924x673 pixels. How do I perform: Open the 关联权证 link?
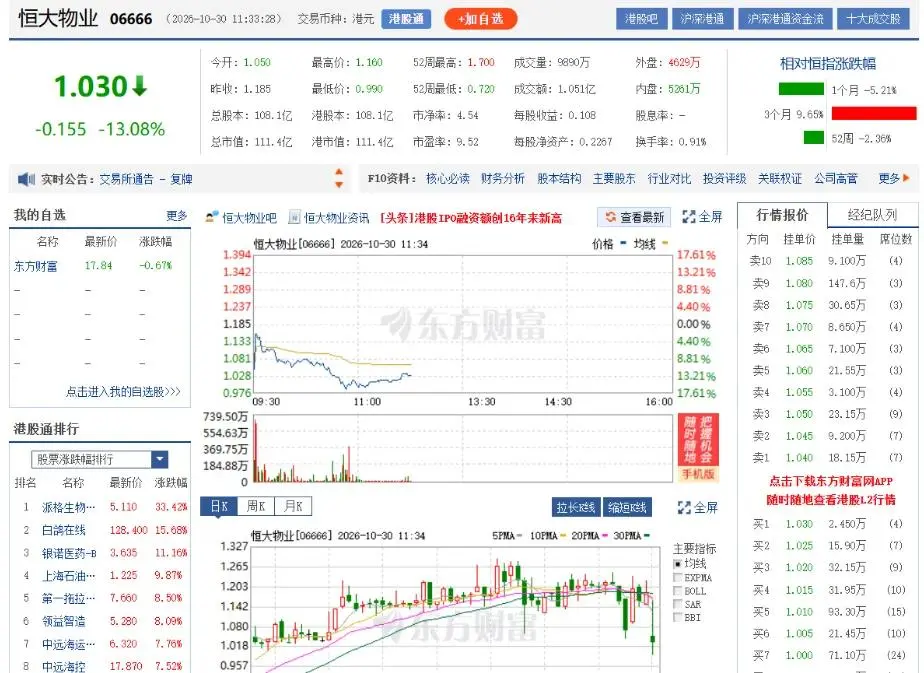pos(780,179)
